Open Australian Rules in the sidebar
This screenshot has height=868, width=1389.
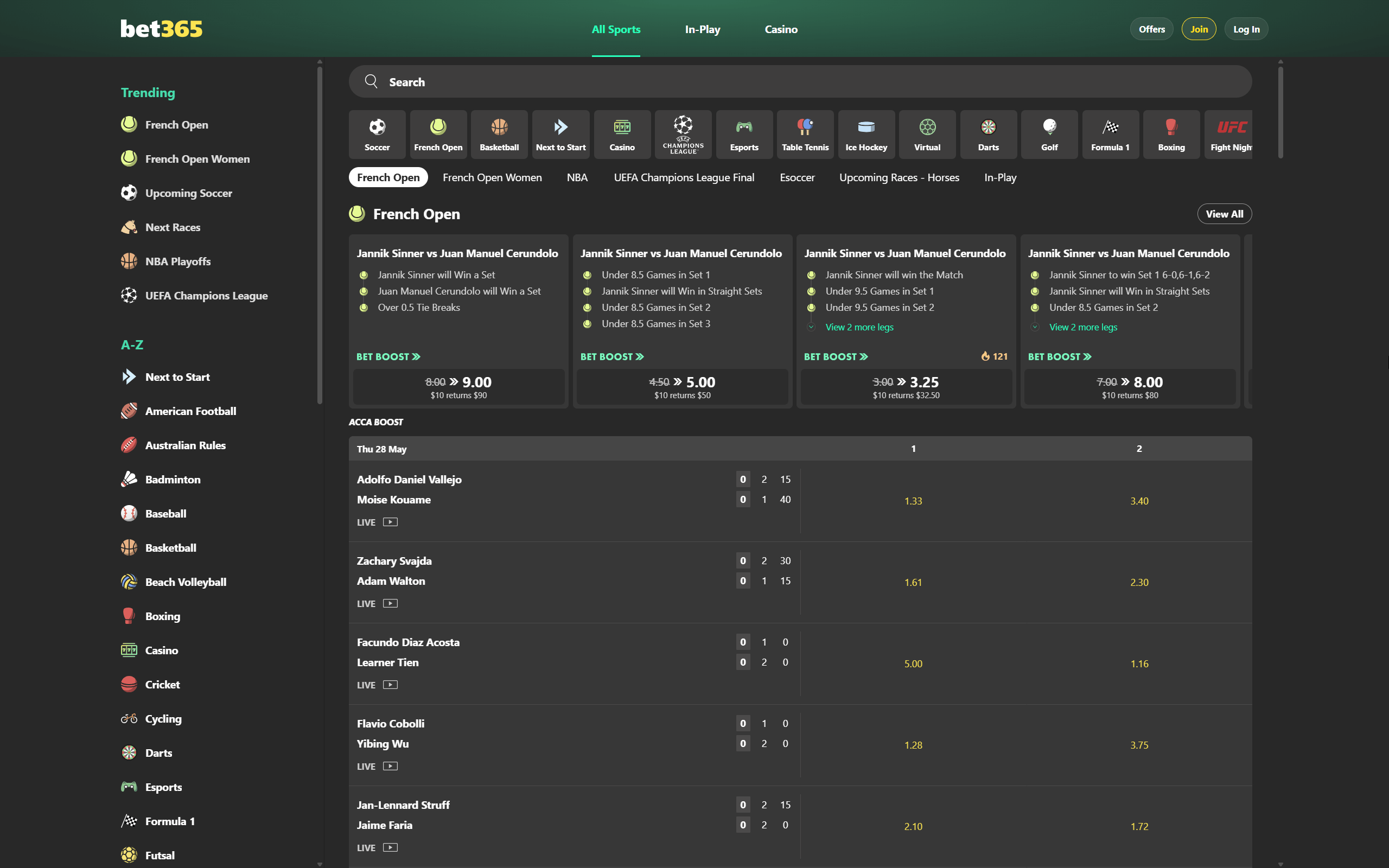pyautogui.click(x=173, y=445)
